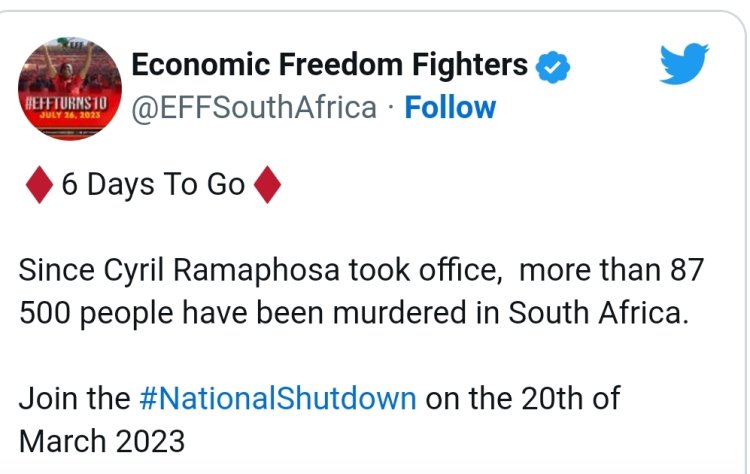Click the red diamond before "6 Days"

click(x=38, y=185)
